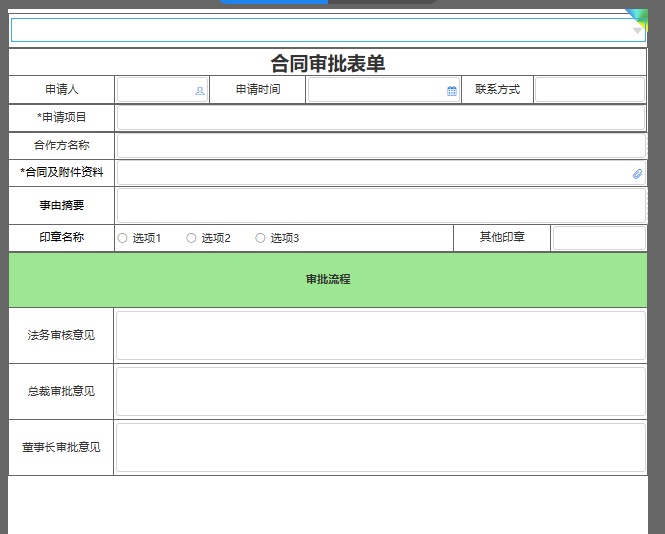Click the 其他印章 label
The image size is (665, 534).
click(502, 237)
